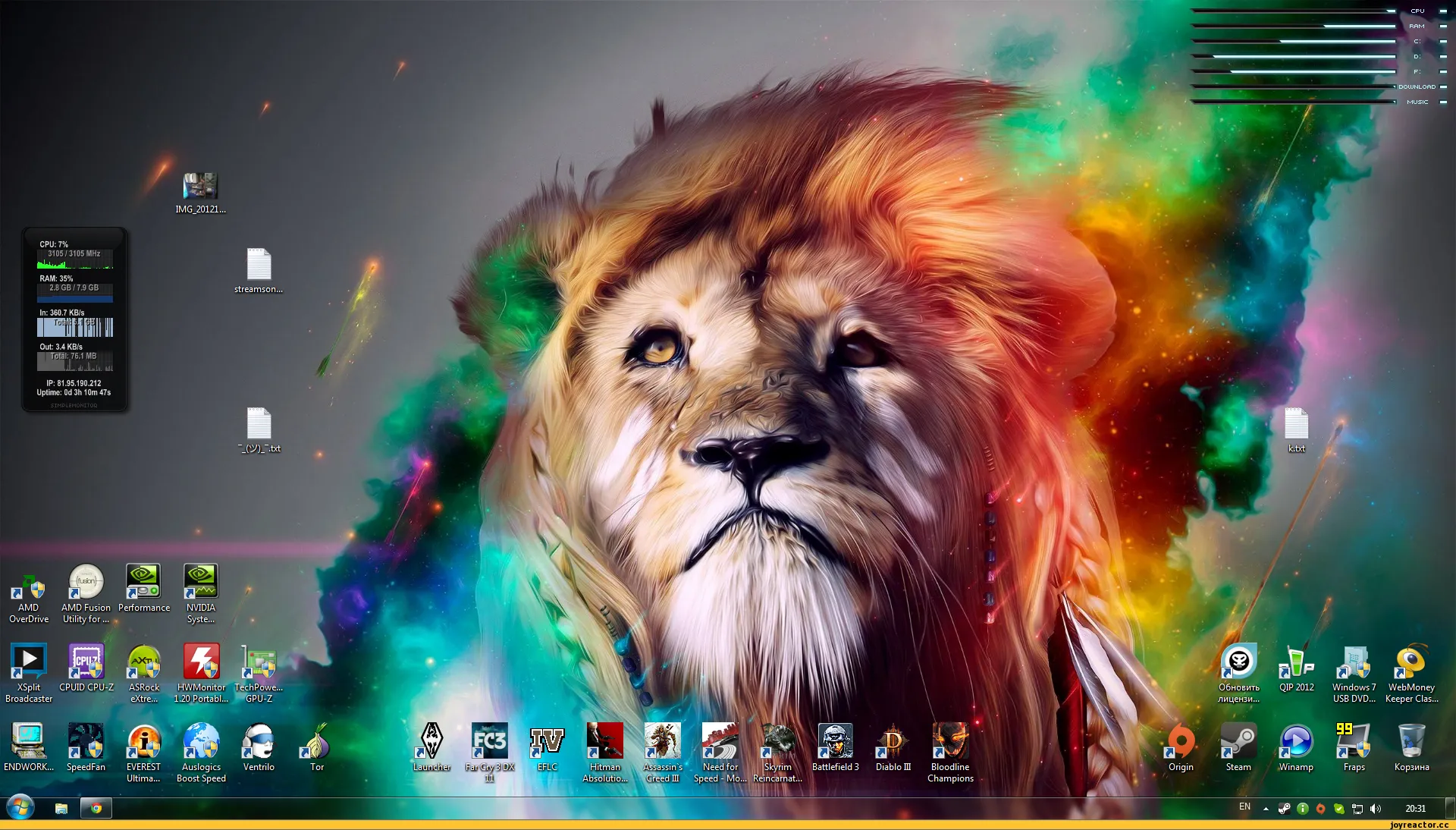Launch ASRock eXtreme tuner icon

pyautogui.click(x=144, y=673)
